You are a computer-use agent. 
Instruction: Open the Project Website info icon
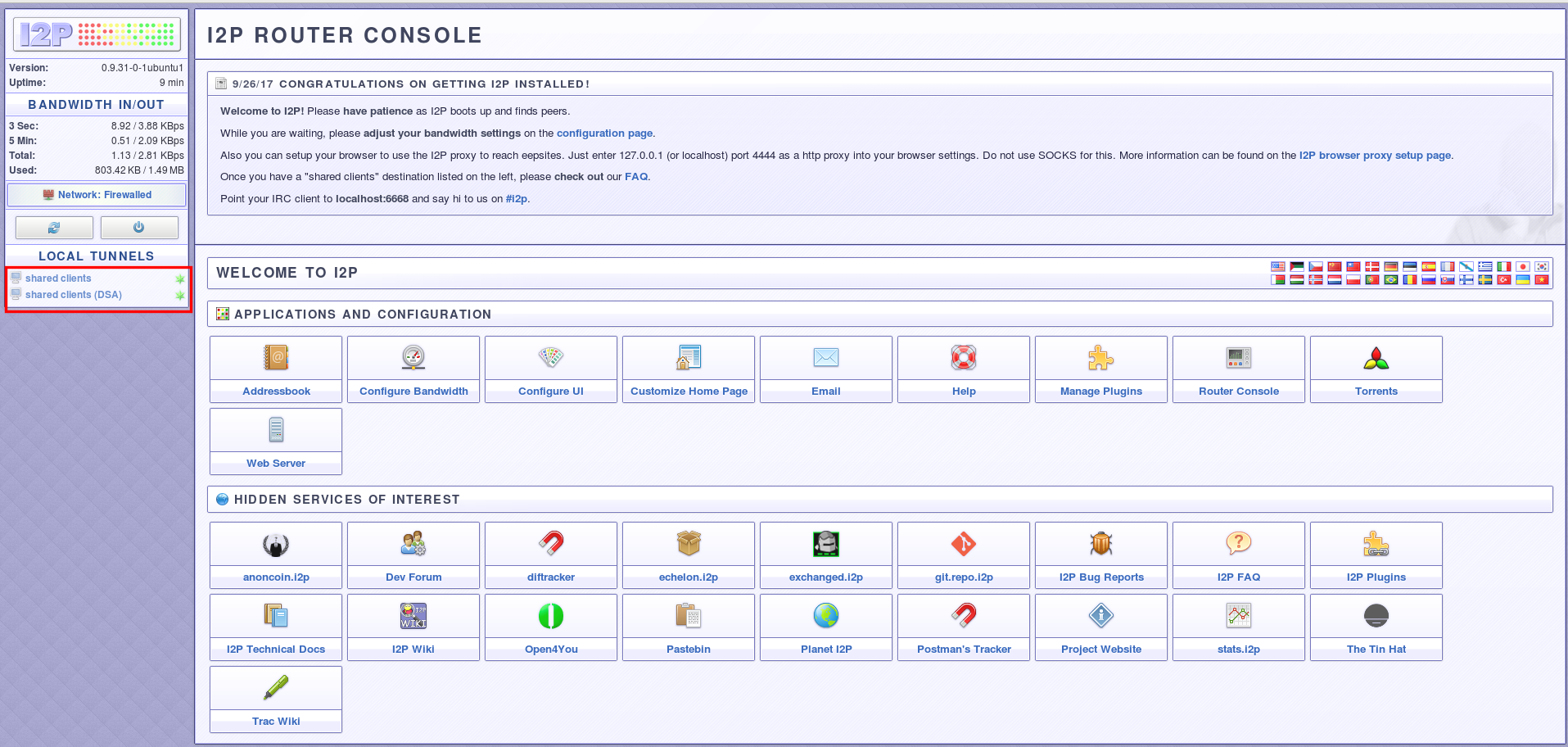coord(1101,616)
